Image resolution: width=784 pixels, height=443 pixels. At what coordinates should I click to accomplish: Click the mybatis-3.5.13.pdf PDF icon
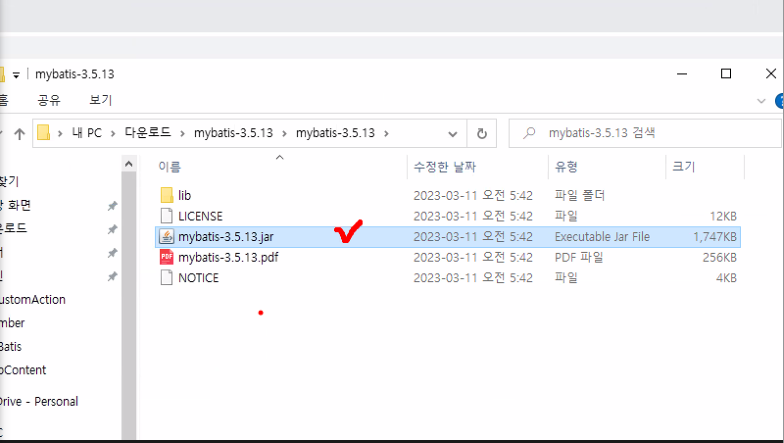point(166,257)
